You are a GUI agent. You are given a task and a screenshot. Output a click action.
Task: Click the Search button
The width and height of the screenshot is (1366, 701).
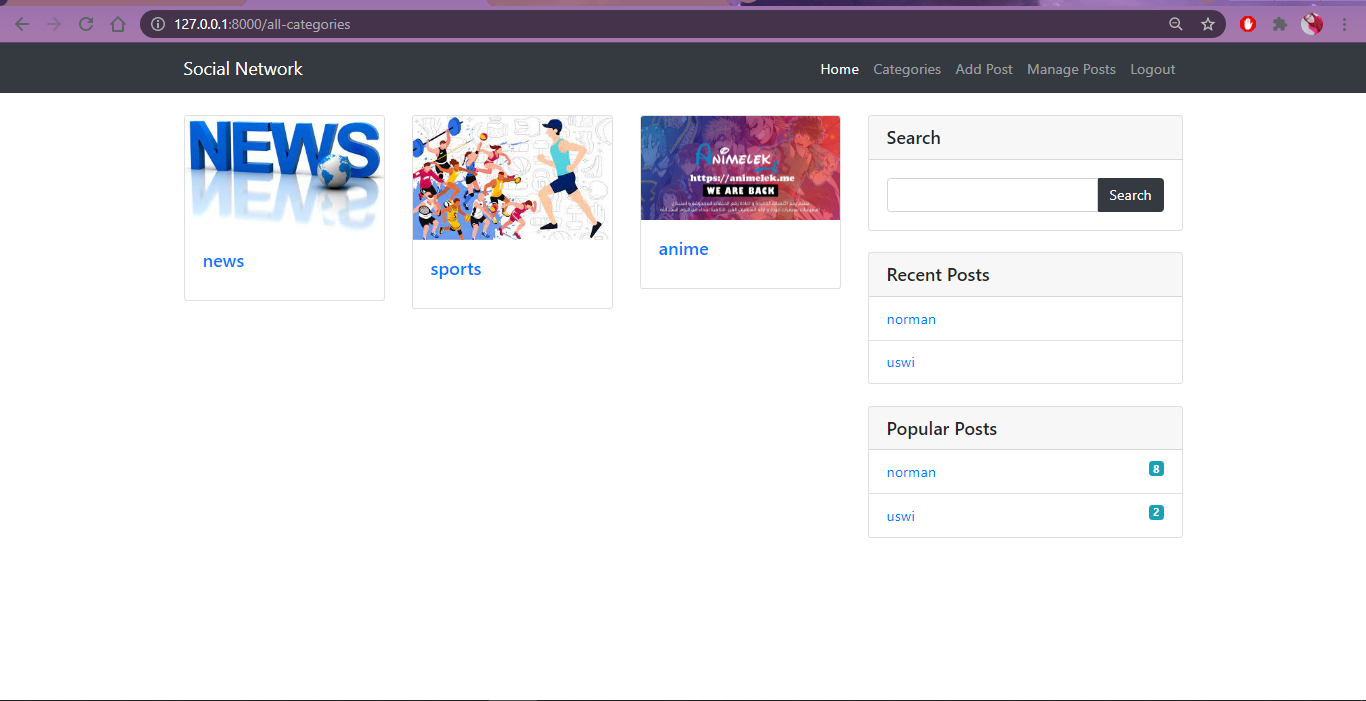1130,194
